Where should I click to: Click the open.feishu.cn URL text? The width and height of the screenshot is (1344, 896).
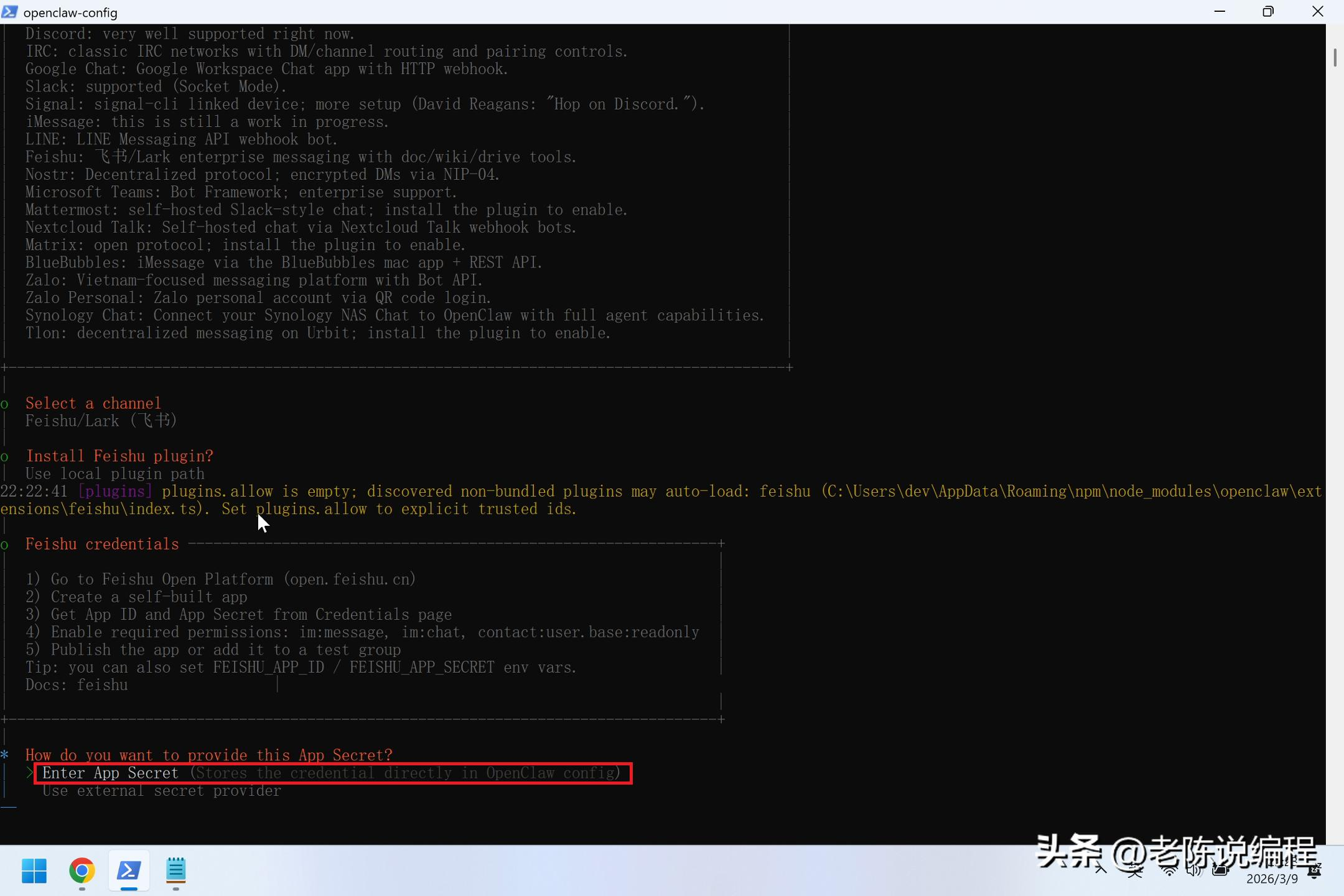[x=350, y=579]
